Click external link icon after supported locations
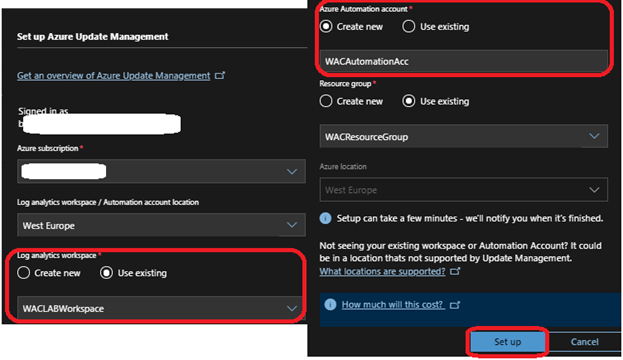Viewport: 623px width, 360px height. [x=455, y=271]
